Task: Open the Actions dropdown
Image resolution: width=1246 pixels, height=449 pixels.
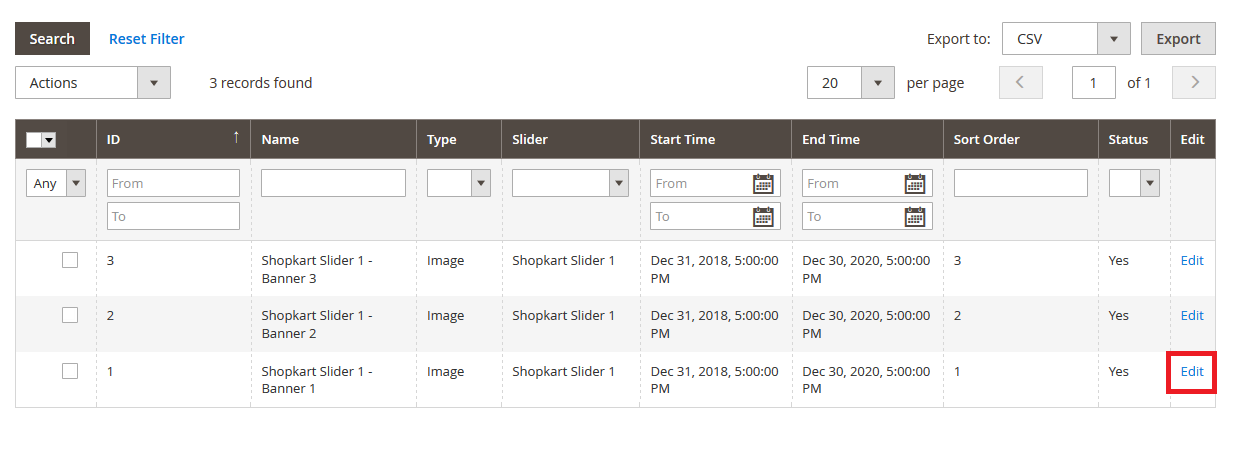Action: (93, 83)
